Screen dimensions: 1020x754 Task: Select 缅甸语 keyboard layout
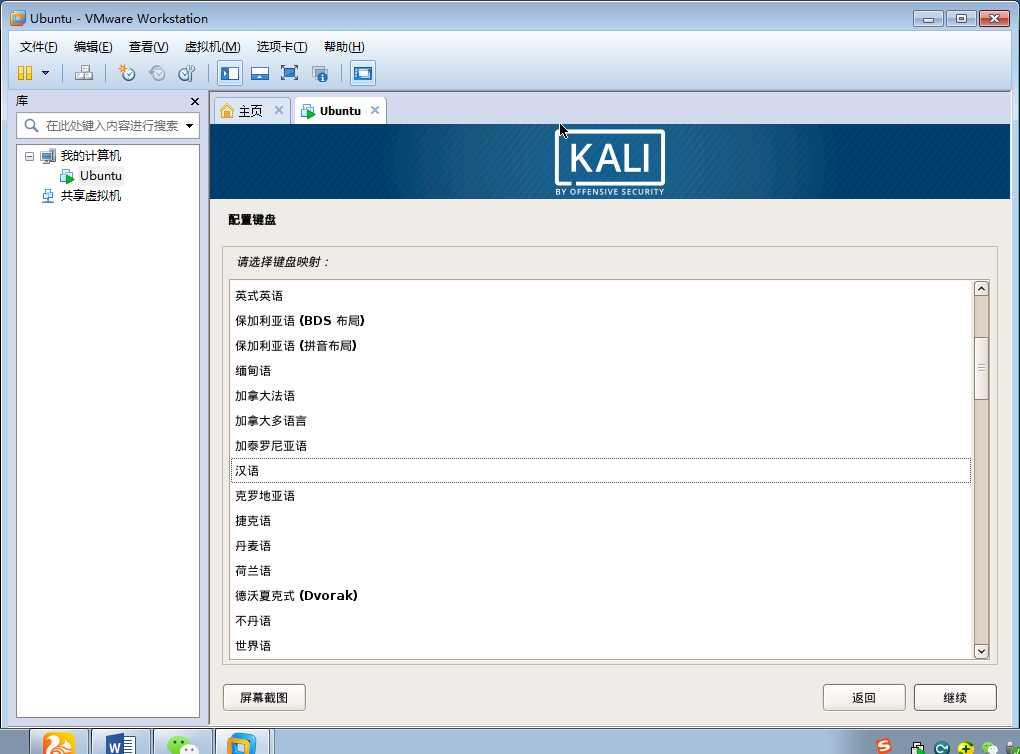click(600, 371)
